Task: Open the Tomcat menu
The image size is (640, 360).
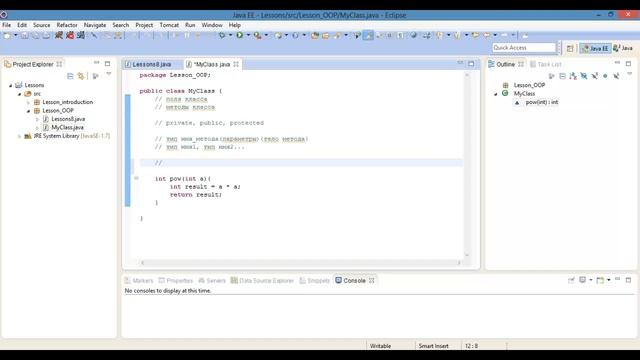Action: 169,25
